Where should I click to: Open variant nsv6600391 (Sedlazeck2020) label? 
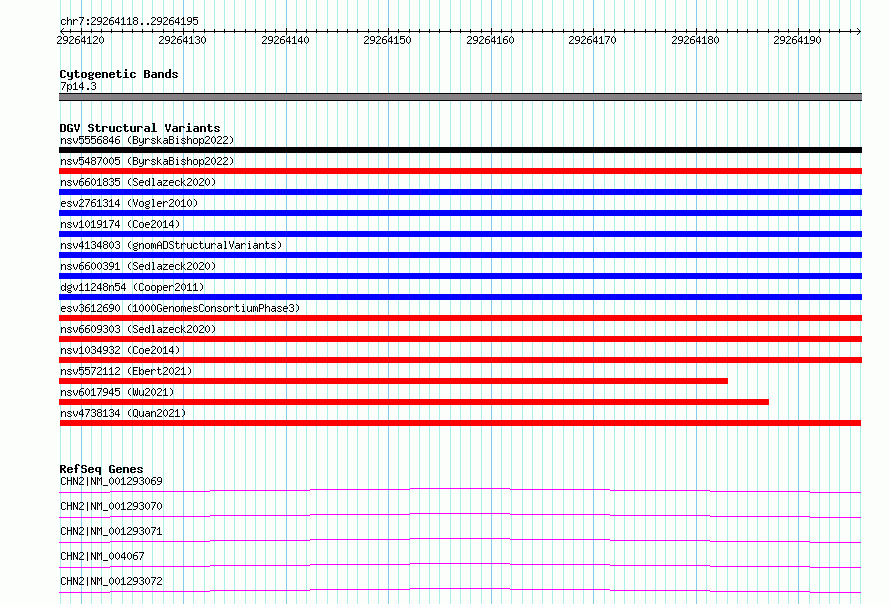pos(138,266)
